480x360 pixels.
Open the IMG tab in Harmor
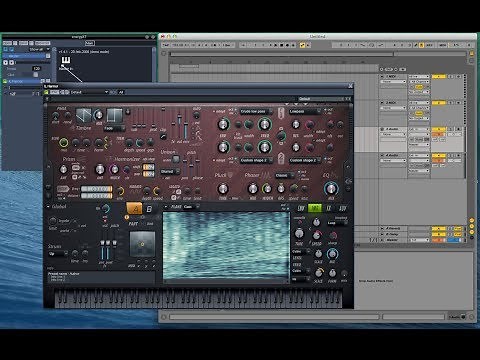click(x=315, y=208)
